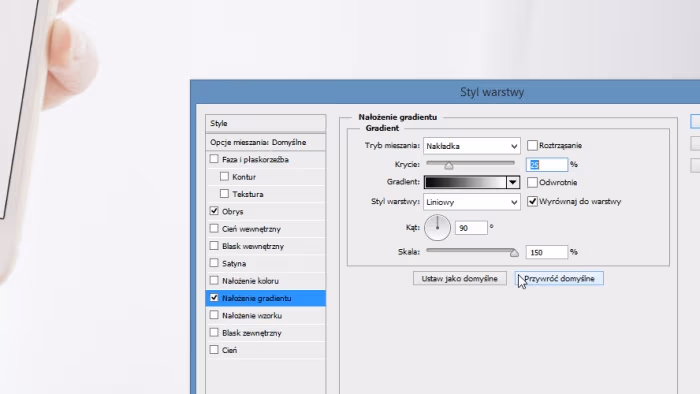Click the Skala slider handle
Image resolution: width=700 pixels, height=394 pixels.
point(514,253)
